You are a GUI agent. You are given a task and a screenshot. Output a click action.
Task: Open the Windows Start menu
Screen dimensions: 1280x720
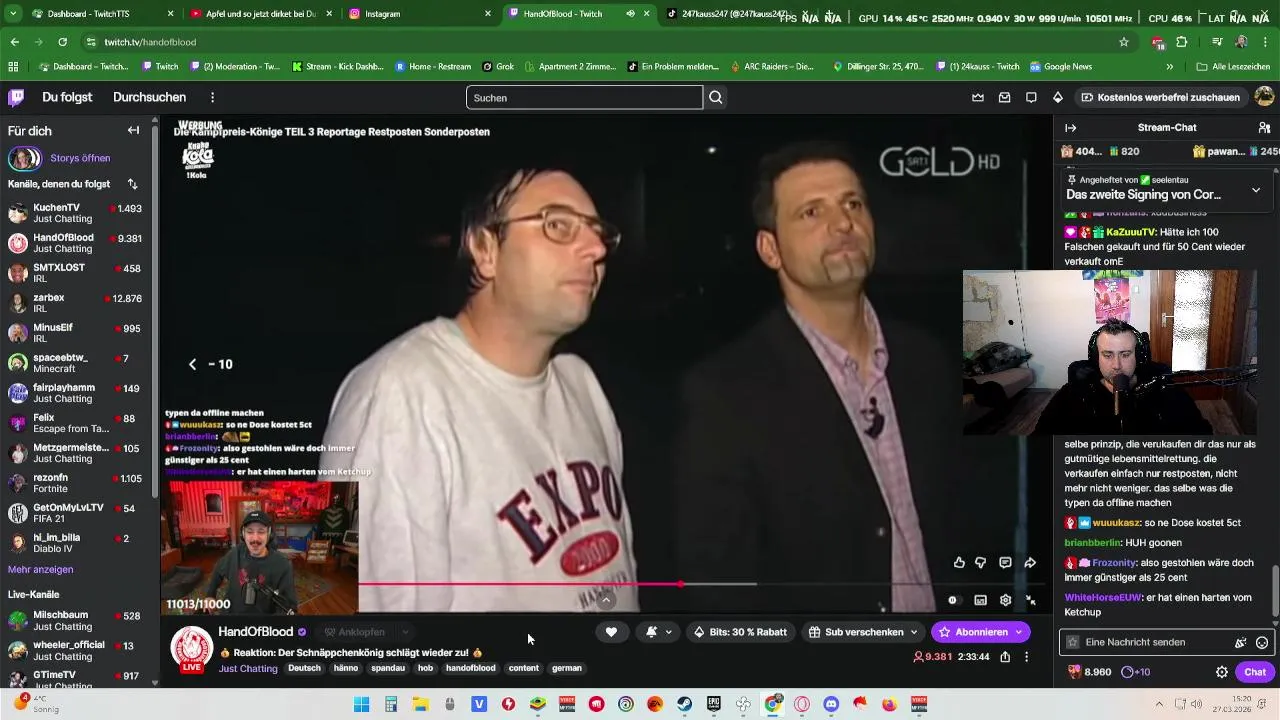[361, 704]
